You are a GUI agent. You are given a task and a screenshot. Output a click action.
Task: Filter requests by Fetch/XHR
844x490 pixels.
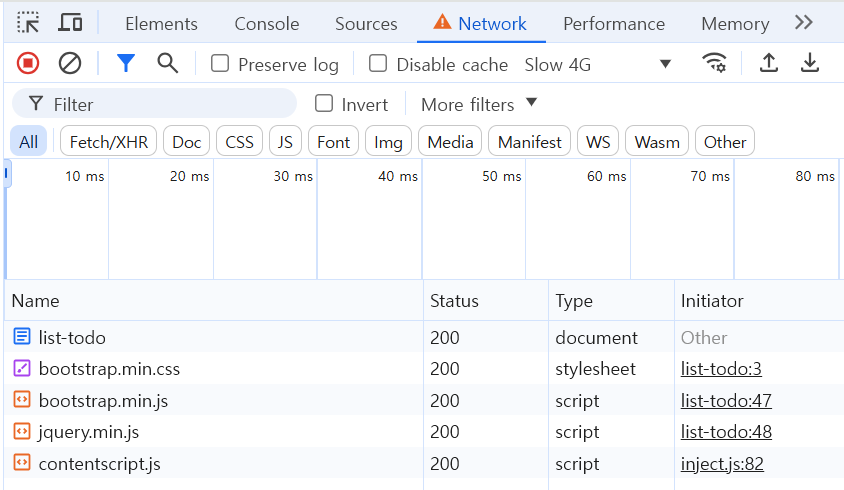coord(109,142)
